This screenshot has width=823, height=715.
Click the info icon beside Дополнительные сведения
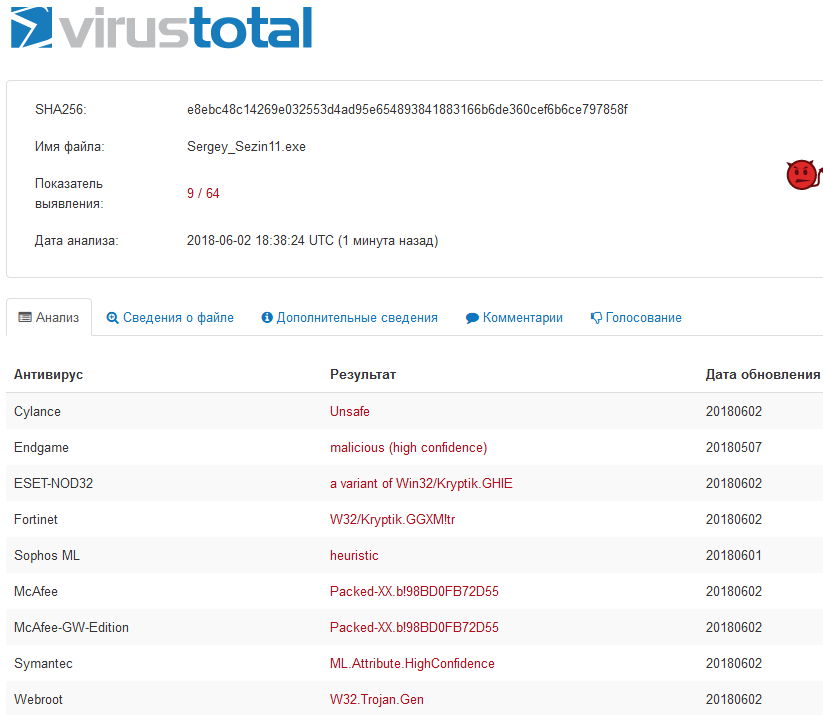(267, 318)
